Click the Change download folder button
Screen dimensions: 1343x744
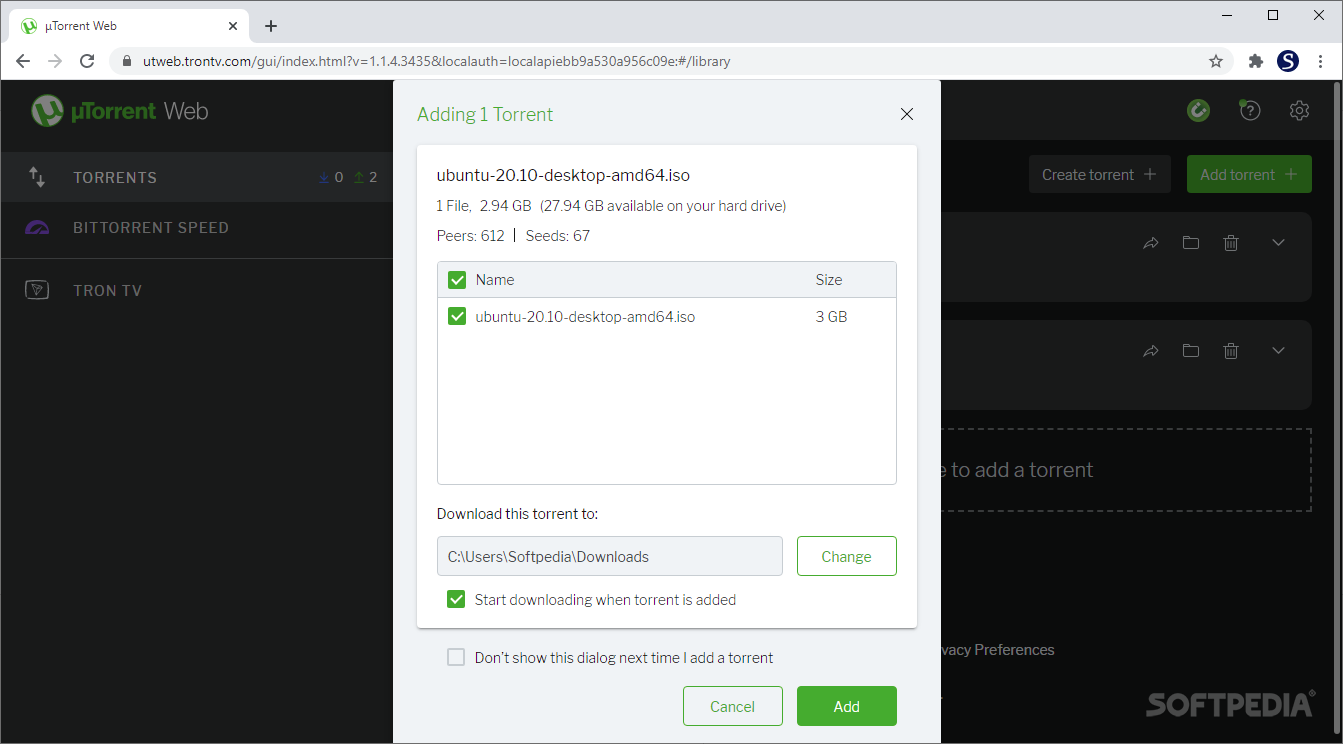click(x=847, y=556)
